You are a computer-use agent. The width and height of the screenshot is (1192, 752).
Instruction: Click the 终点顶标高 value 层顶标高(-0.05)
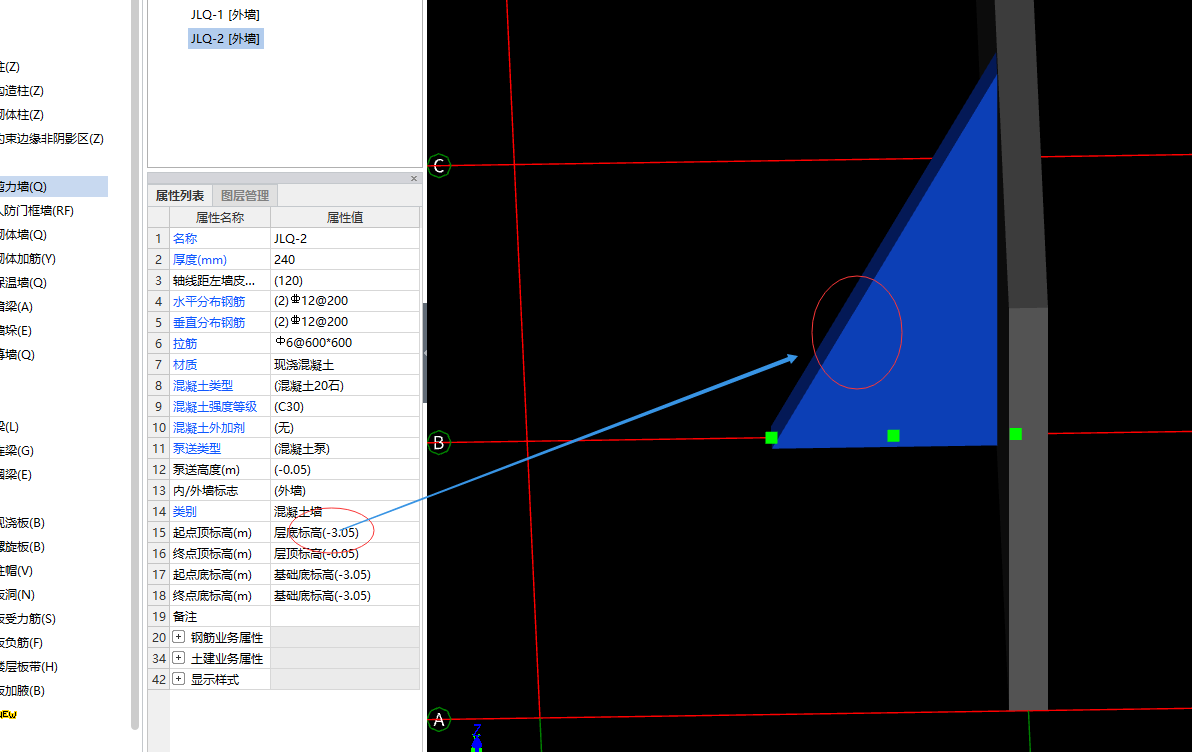pyautogui.click(x=344, y=554)
